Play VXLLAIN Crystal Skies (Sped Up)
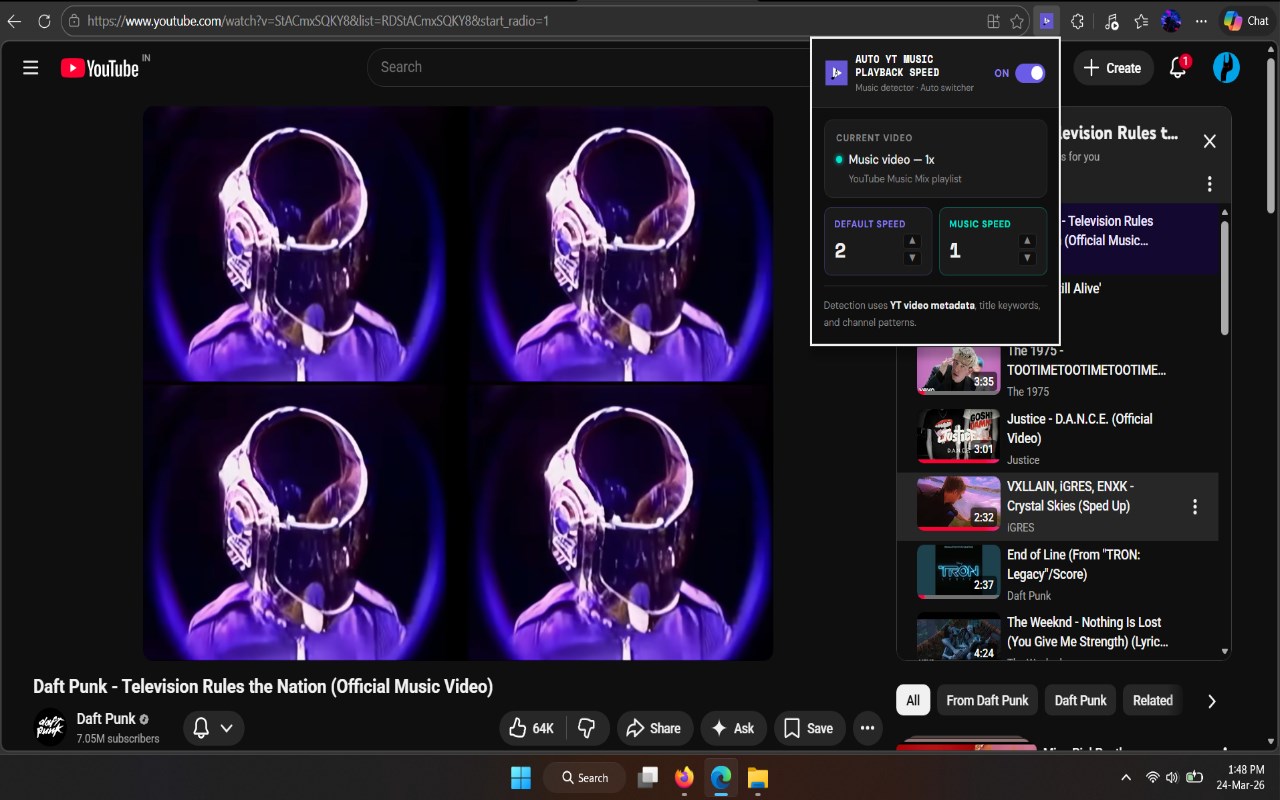 tap(1070, 496)
